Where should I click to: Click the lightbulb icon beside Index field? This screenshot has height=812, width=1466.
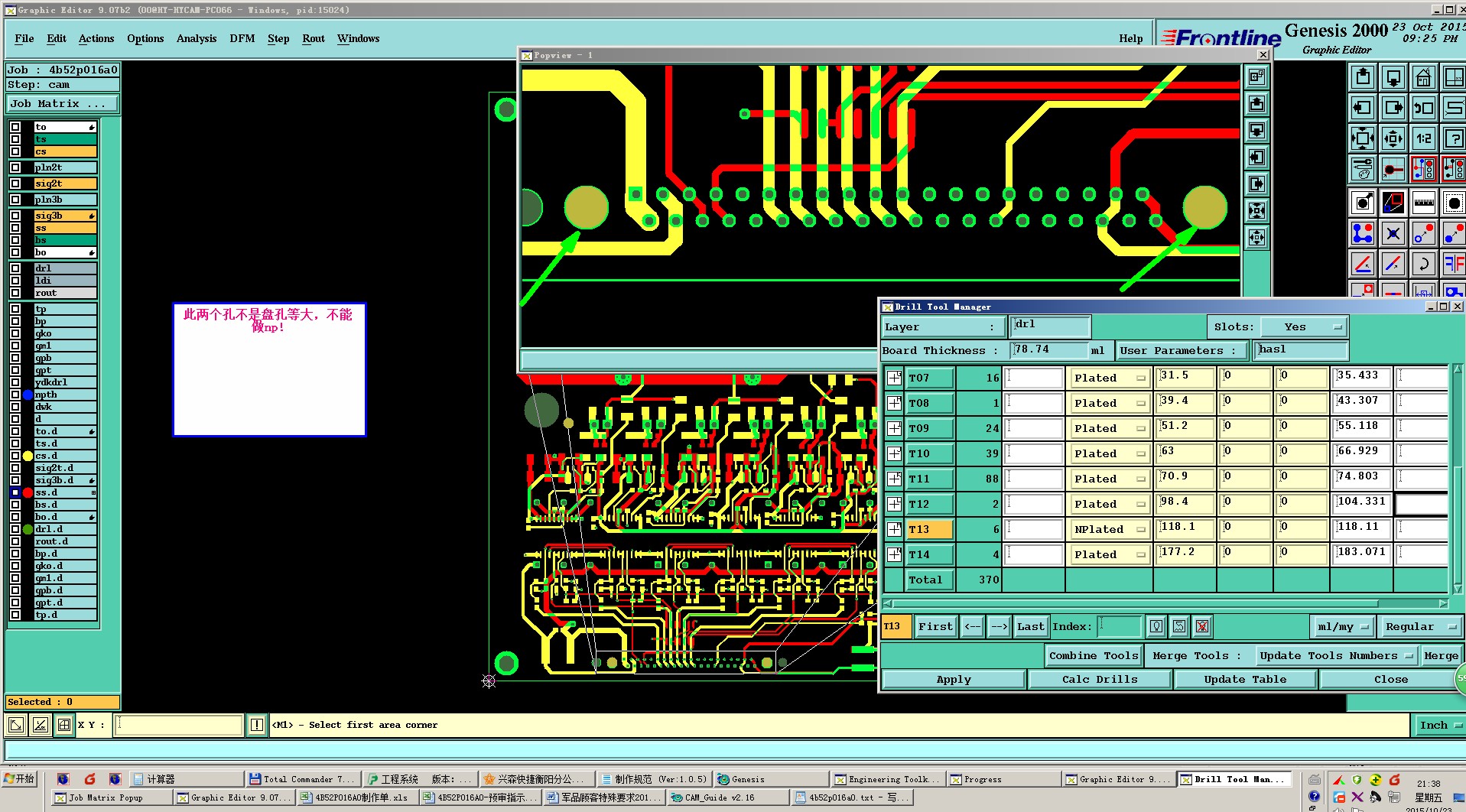(x=1156, y=627)
